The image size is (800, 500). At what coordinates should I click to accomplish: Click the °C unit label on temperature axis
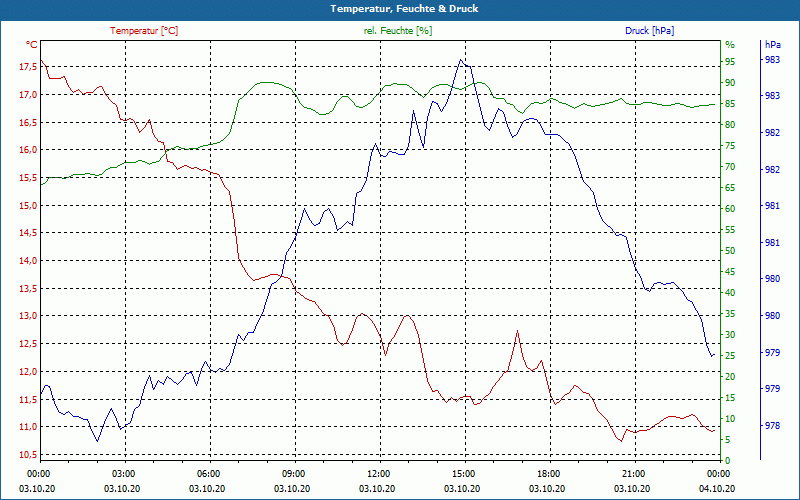pyautogui.click(x=32, y=45)
